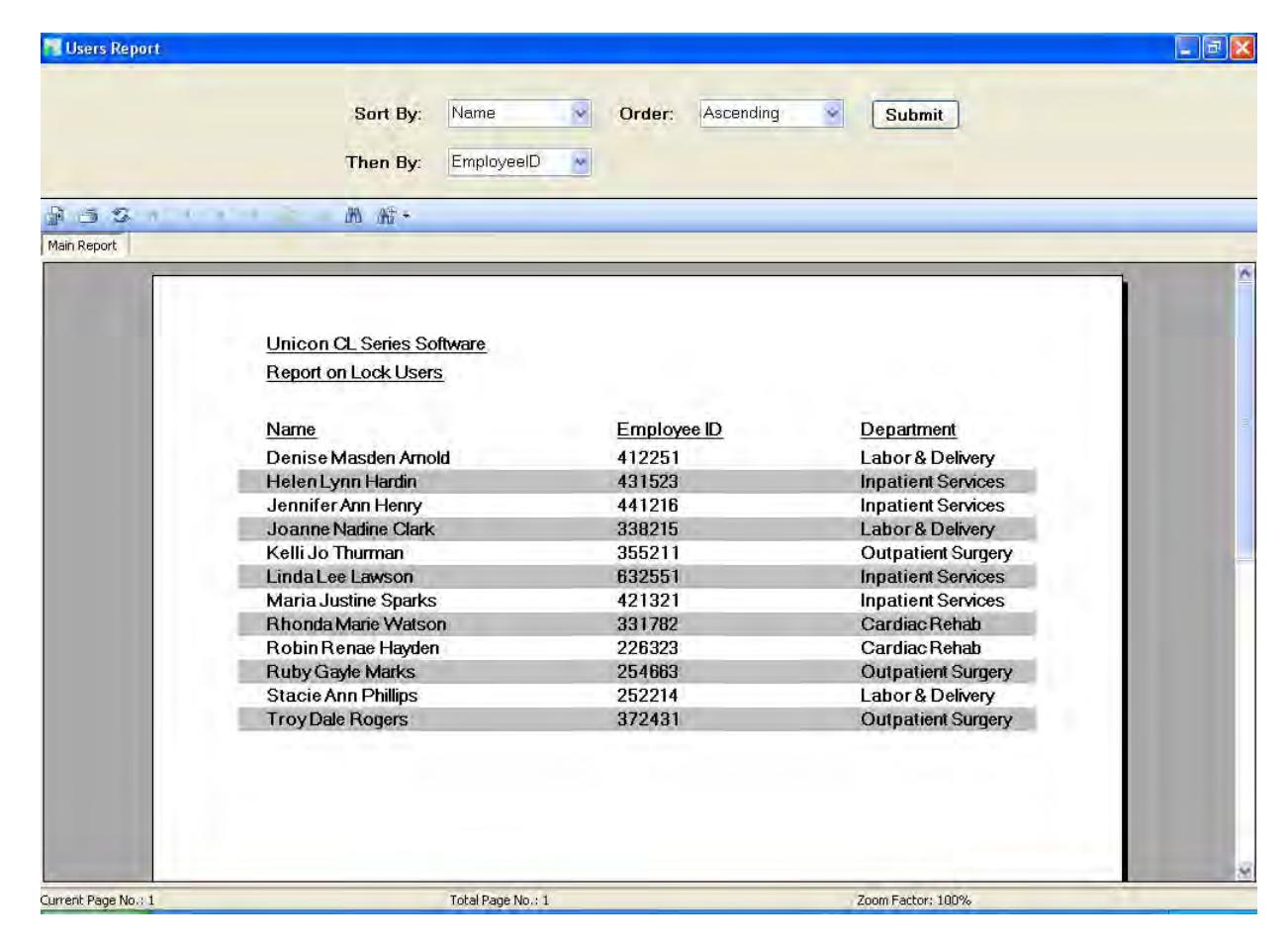Click the name Linda Lee Lawson

pyautogui.click(x=339, y=576)
